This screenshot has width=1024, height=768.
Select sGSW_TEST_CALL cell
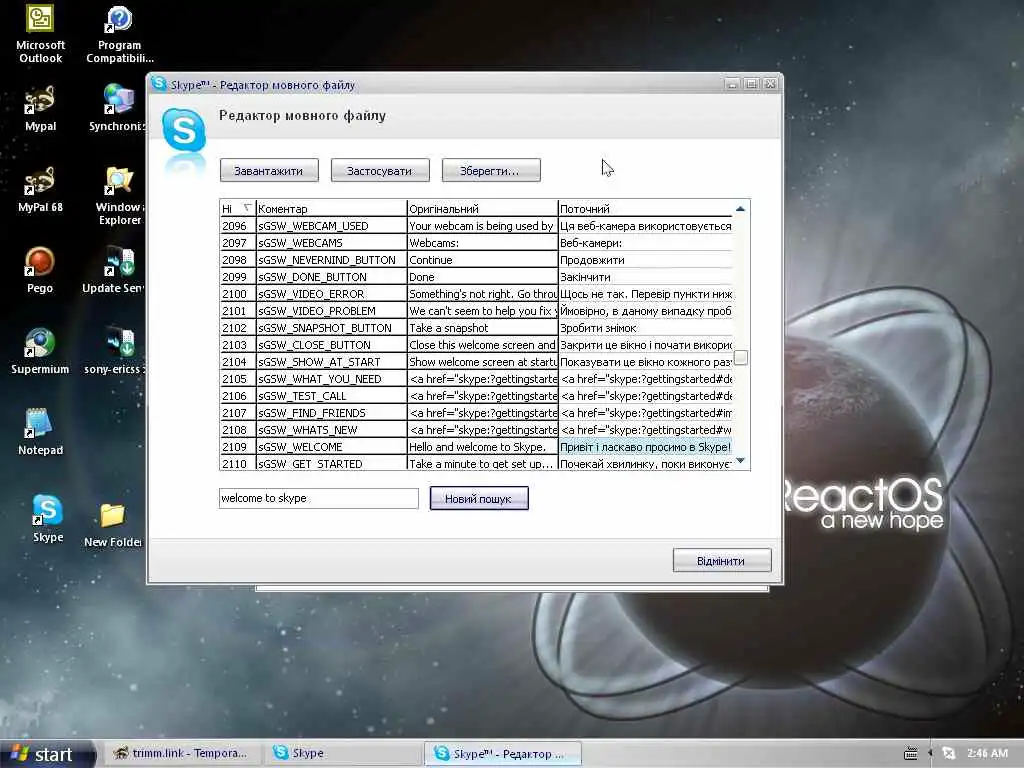click(x=331, y=396)
